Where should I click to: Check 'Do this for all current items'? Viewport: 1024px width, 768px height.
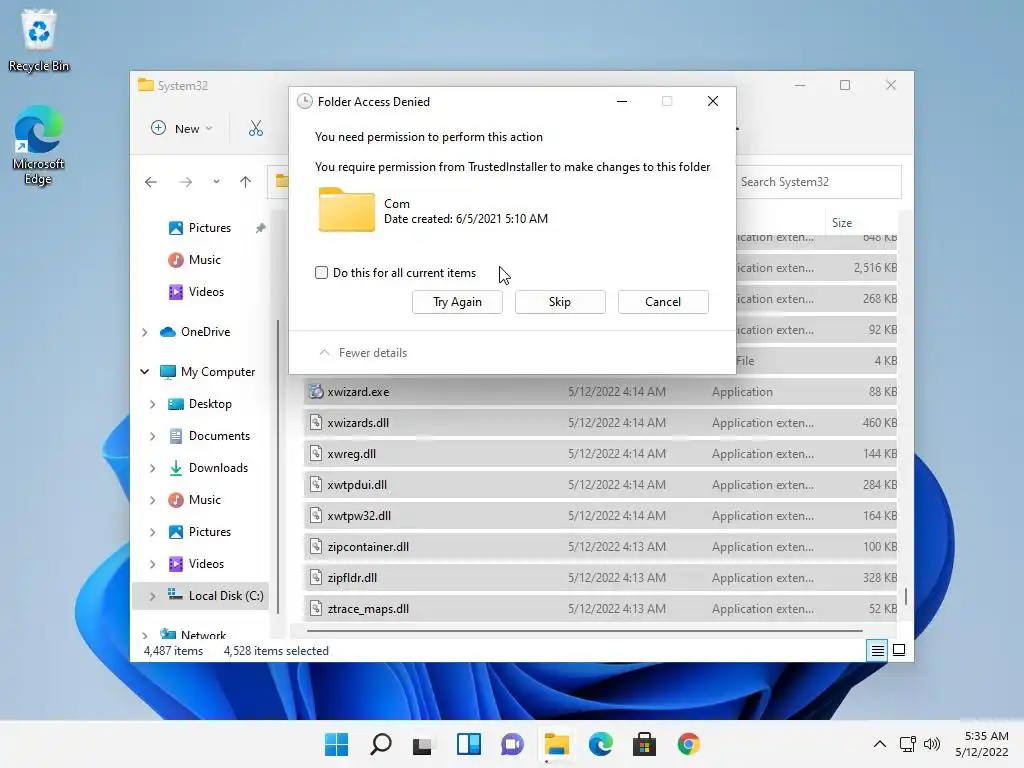tap(321, 273)
